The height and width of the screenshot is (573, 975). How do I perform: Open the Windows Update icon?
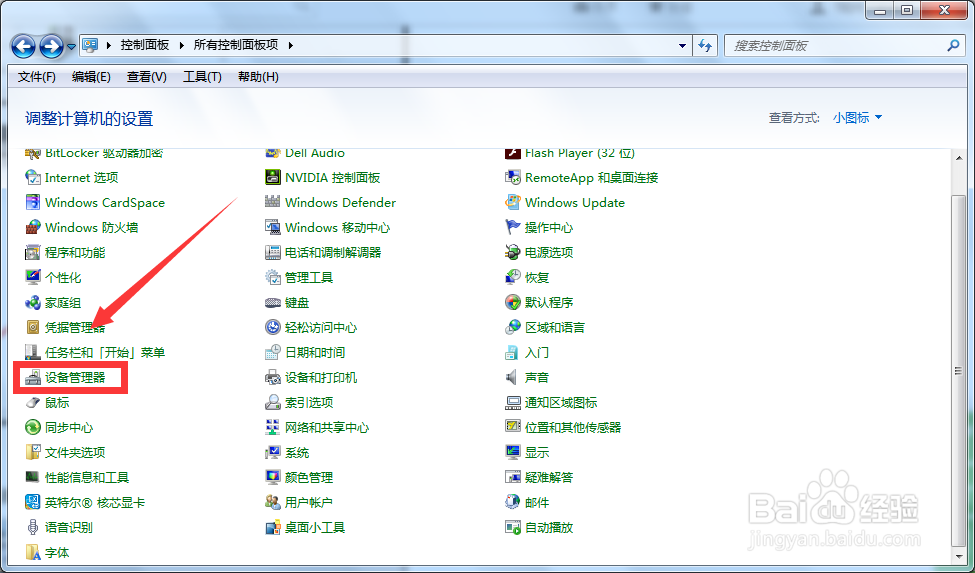click(x=512, y=203)
